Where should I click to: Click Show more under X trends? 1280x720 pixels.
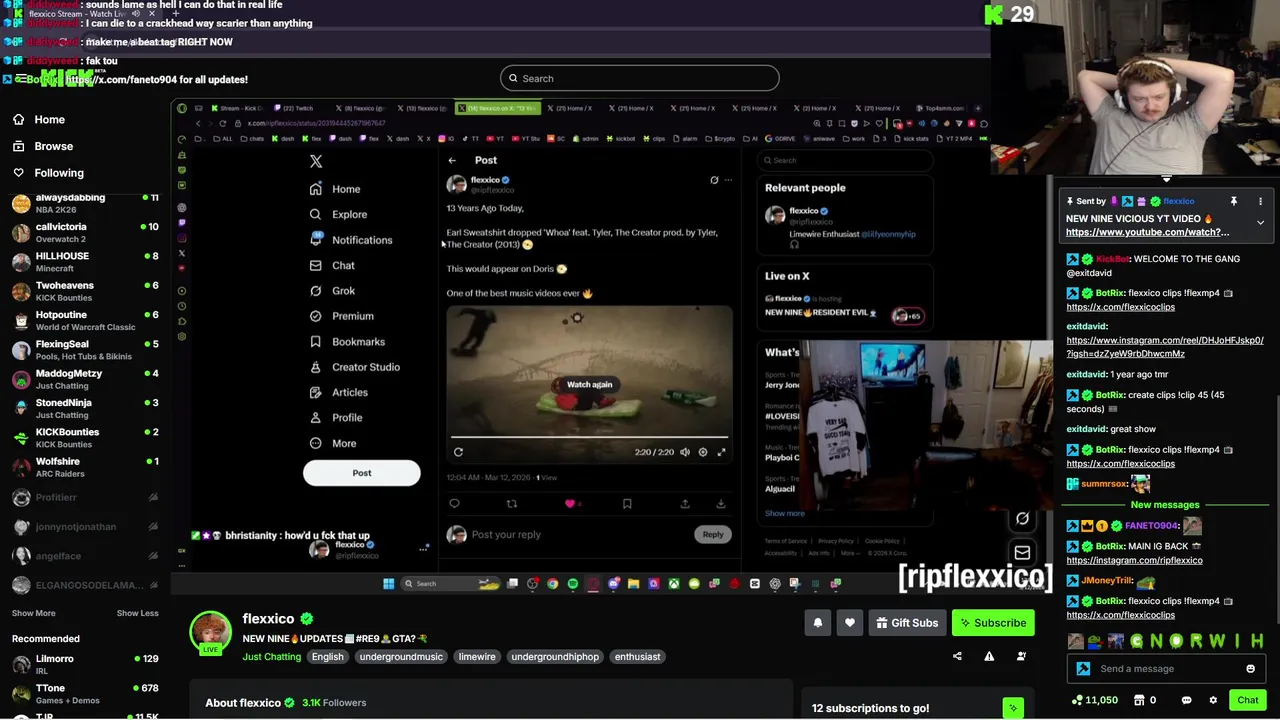tap(785, 513)
